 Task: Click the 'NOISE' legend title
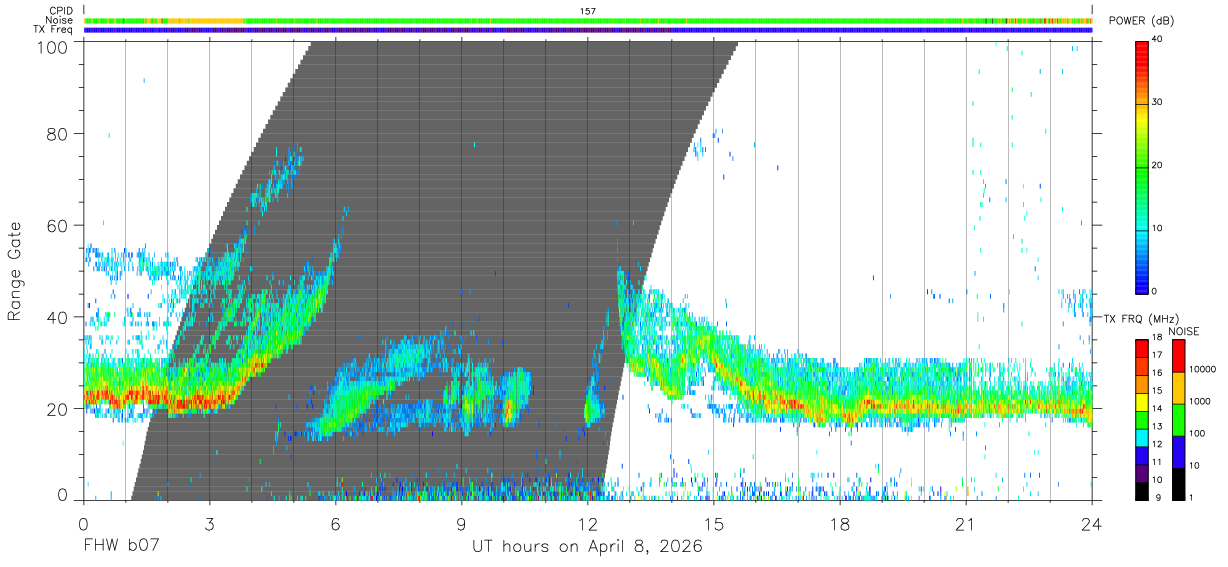(x=1183, y=331)
